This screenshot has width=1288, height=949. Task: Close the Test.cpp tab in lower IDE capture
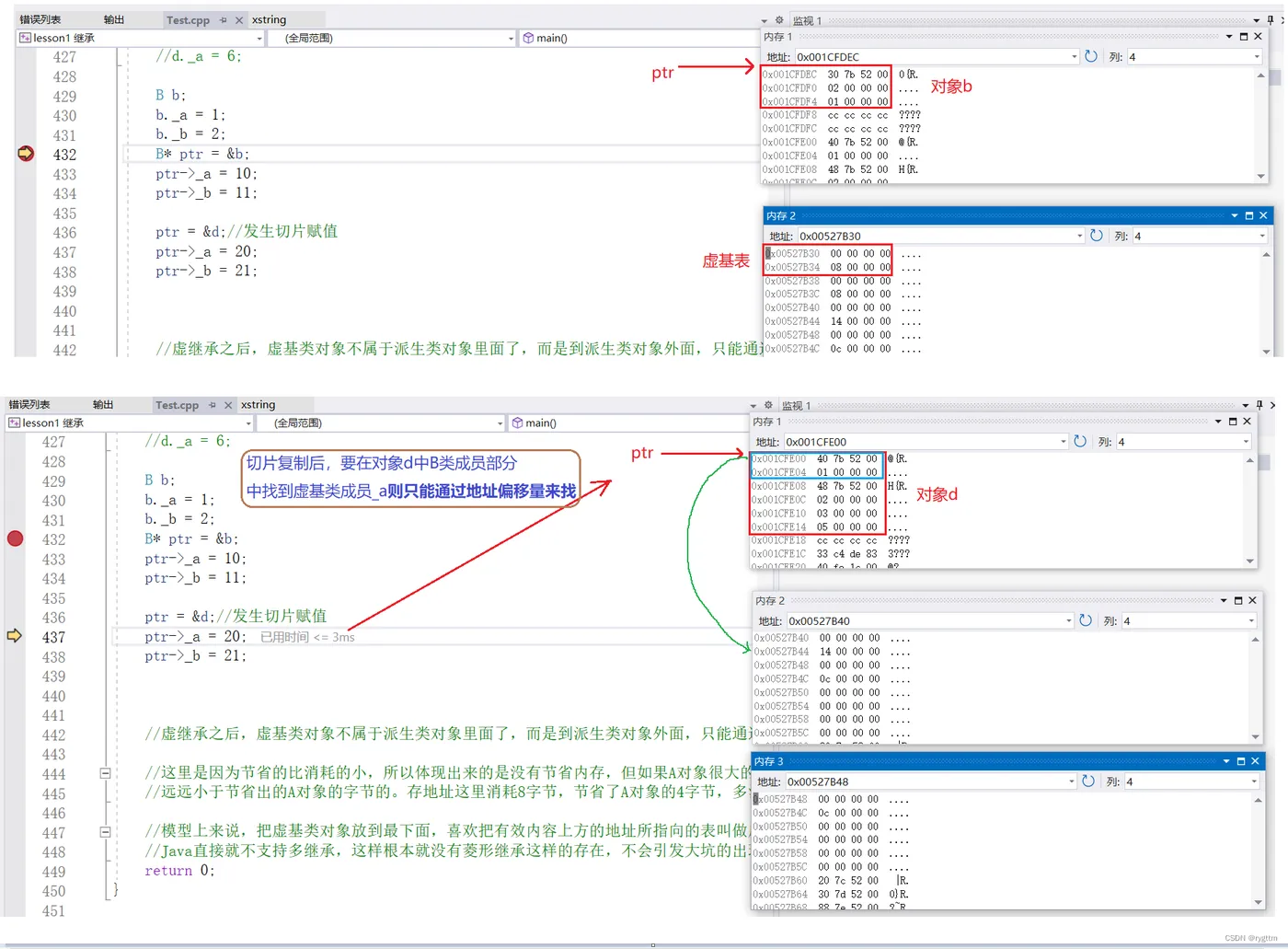[x=228, y=405]
